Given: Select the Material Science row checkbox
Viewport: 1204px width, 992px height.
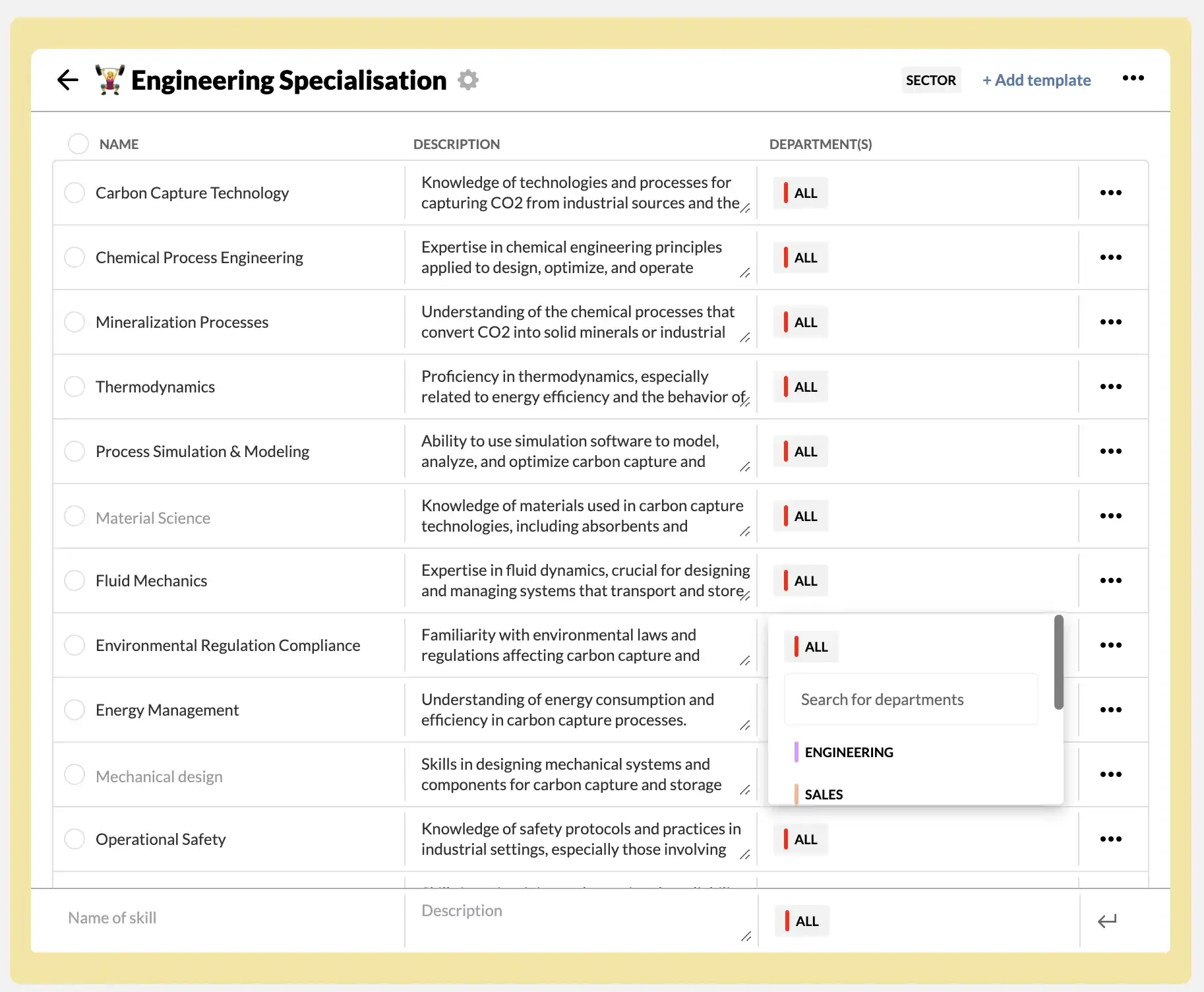Looking at the screenshot, I should tap(75, 516).
